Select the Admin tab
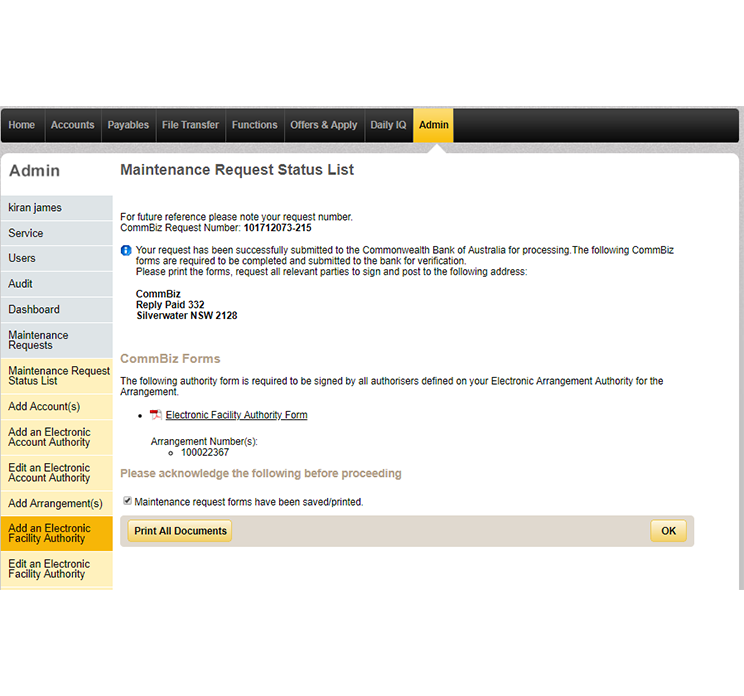 pos(434,125)
